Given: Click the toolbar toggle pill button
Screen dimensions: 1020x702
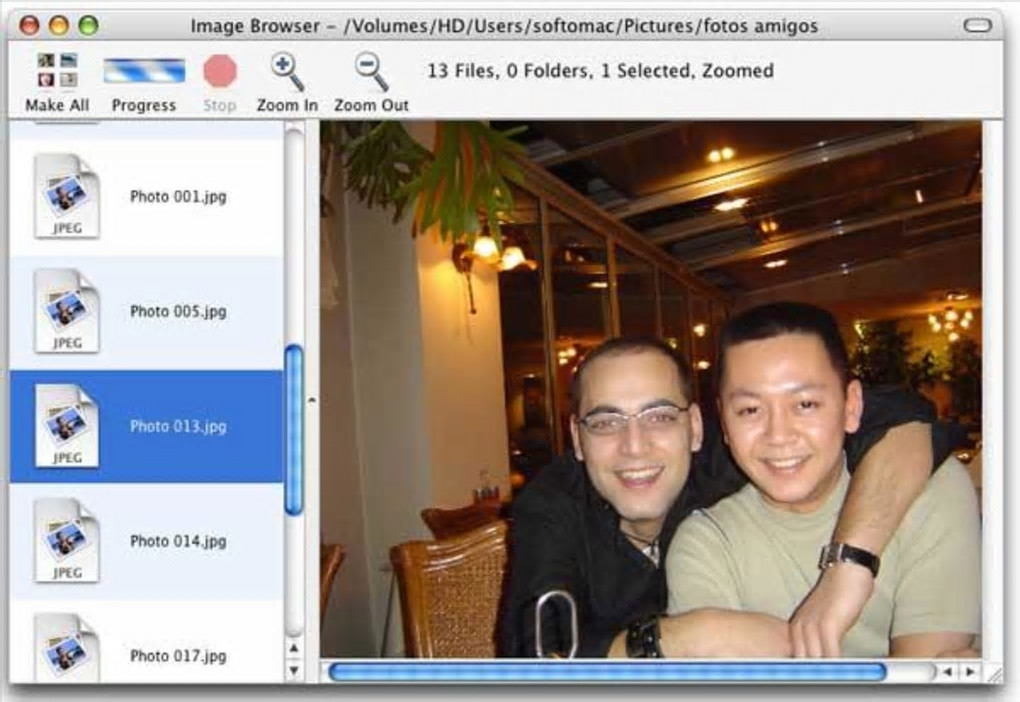Looking at the screenshot, I should tap(977, 25).
